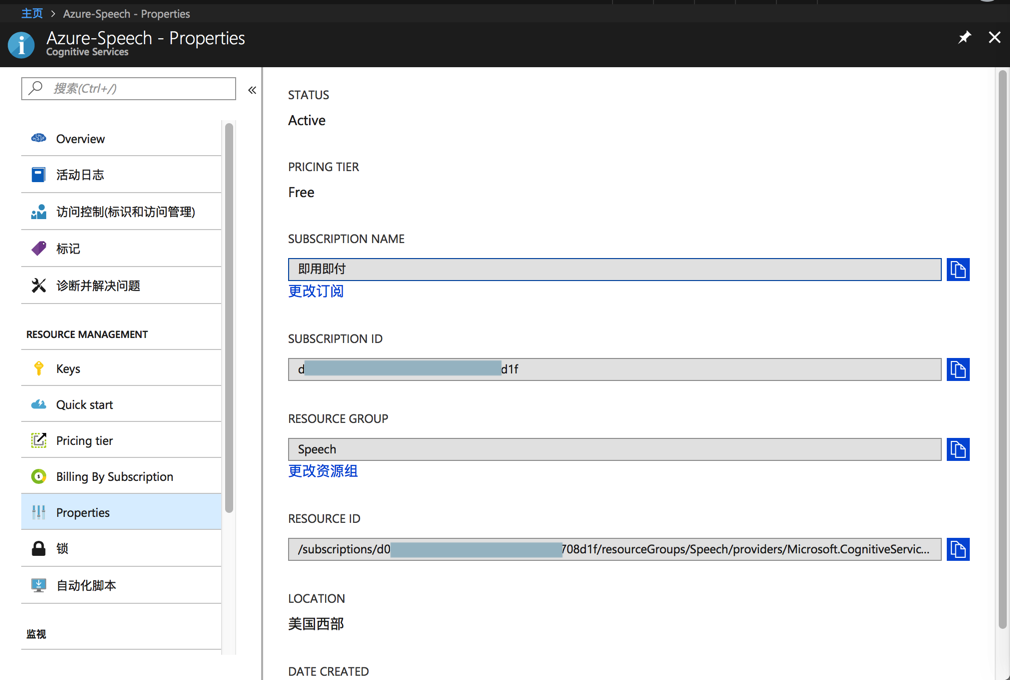Click the Quick start cloud icon

pos(39,405)
